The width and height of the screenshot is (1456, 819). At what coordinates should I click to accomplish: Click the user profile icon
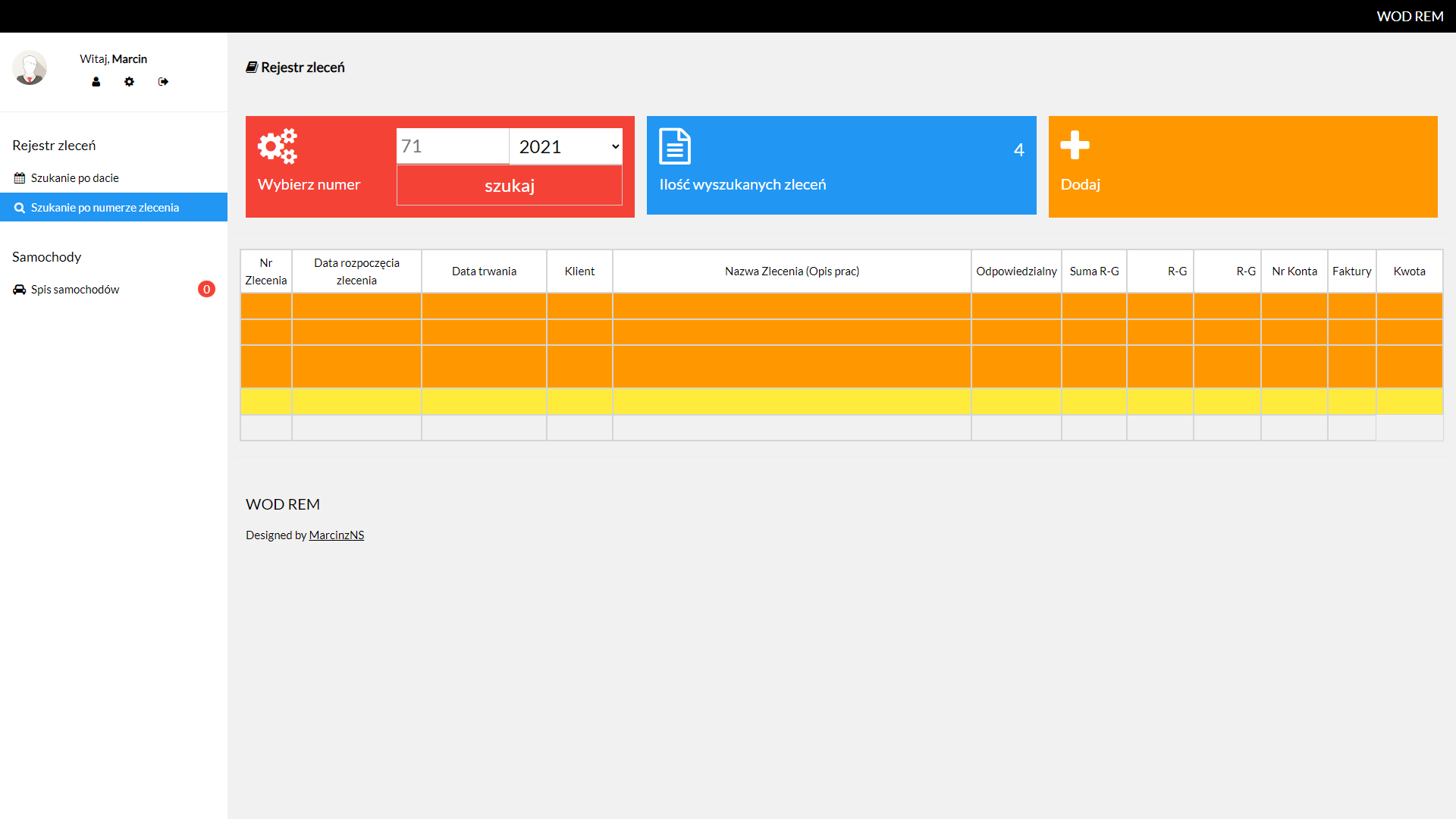point(96,82)
